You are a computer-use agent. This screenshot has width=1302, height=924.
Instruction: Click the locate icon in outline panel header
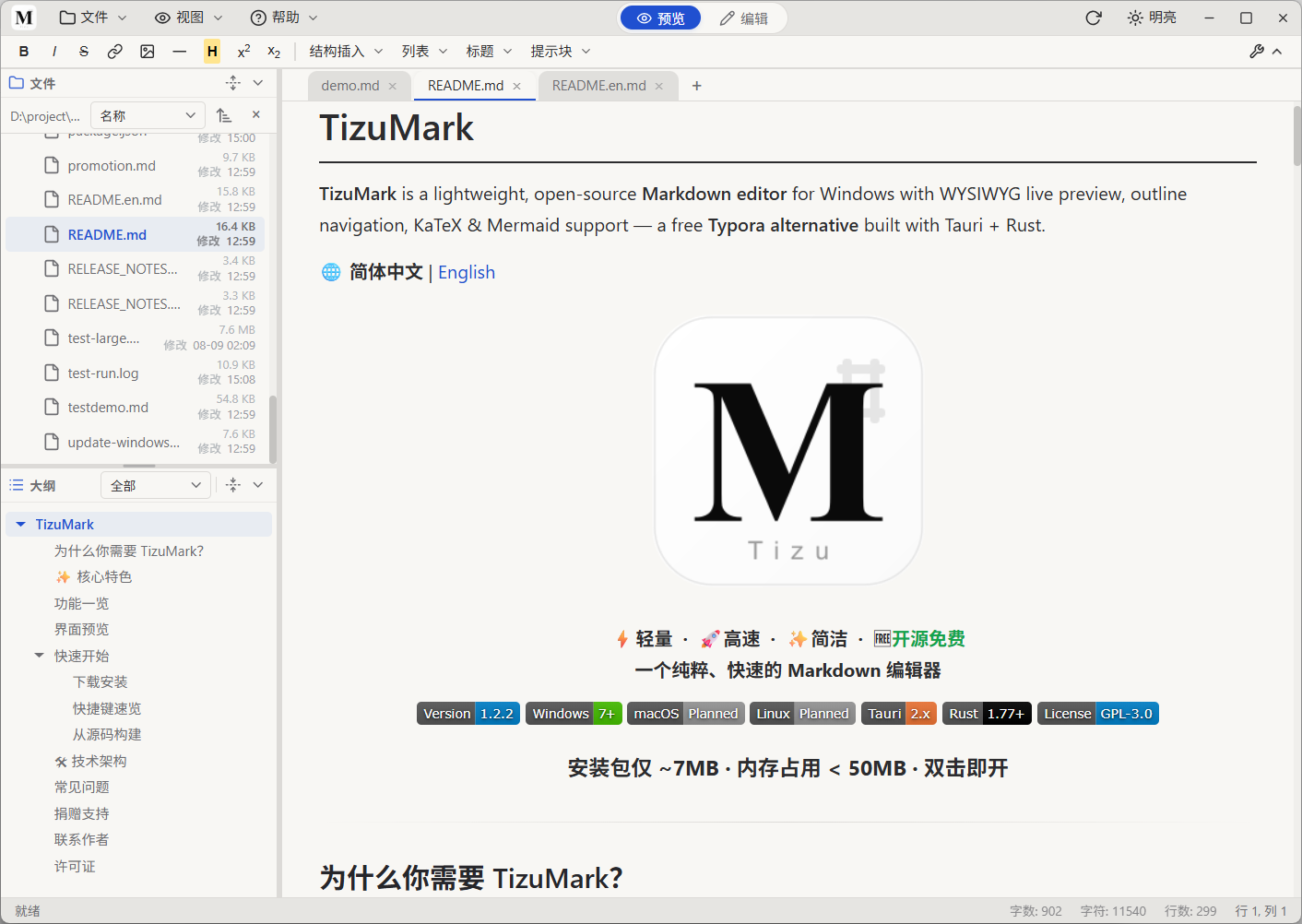coord(233,485)
